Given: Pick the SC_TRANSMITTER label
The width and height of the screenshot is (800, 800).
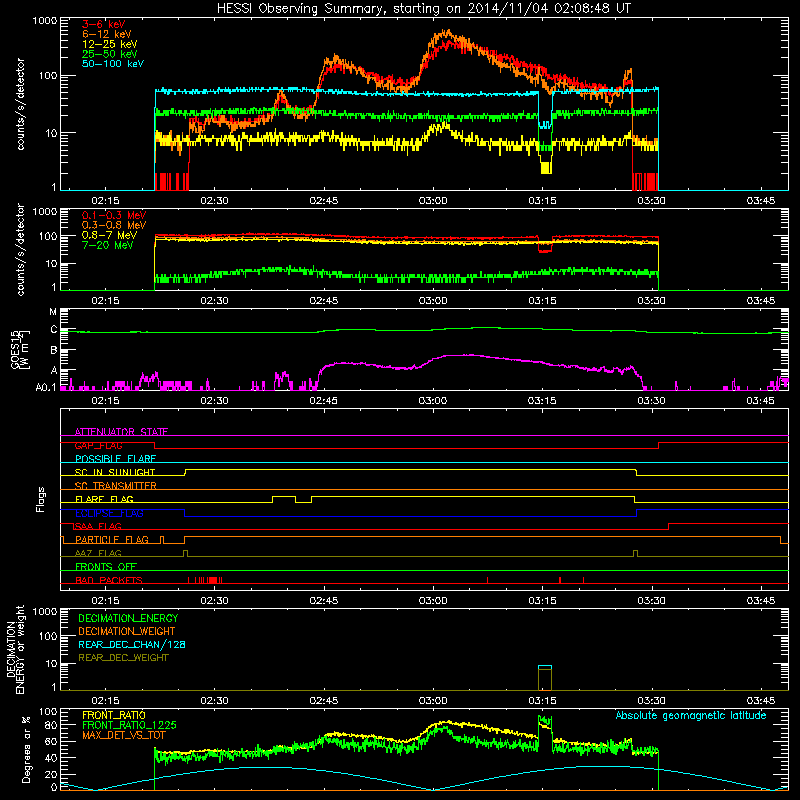Looking at the screenshot, I should coord(115,486).
